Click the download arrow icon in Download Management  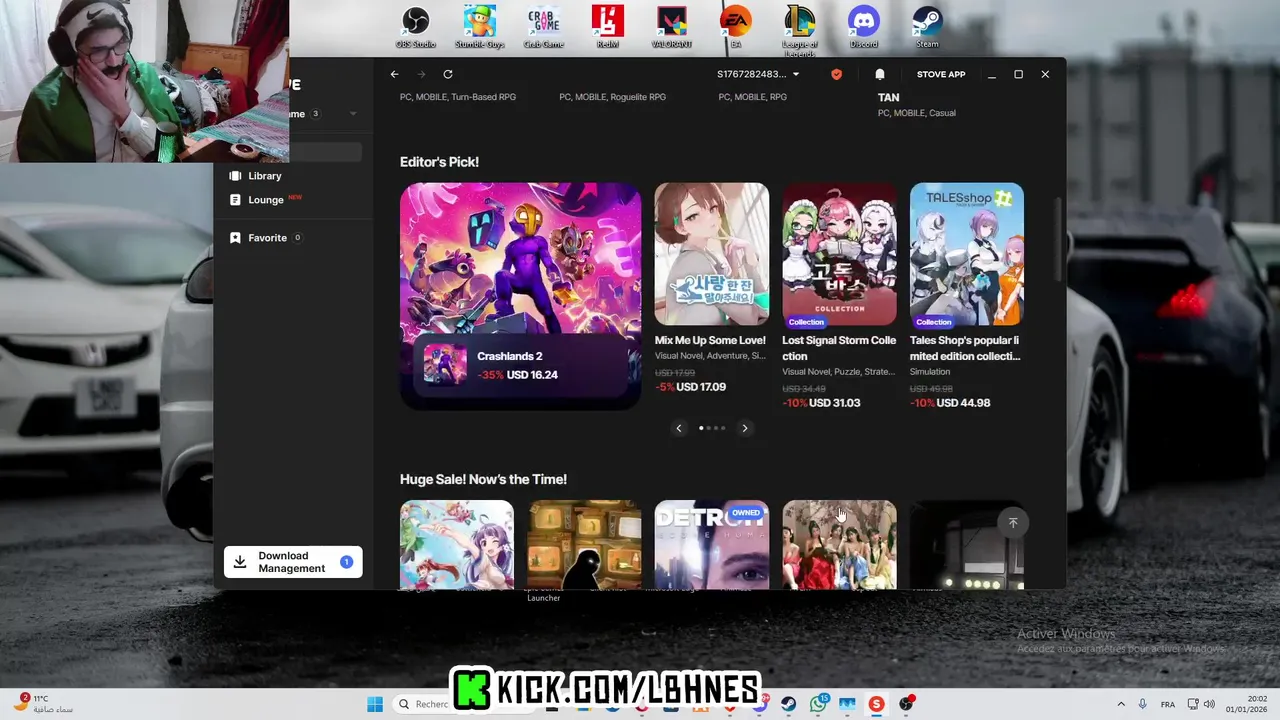[x=240, y=562]
